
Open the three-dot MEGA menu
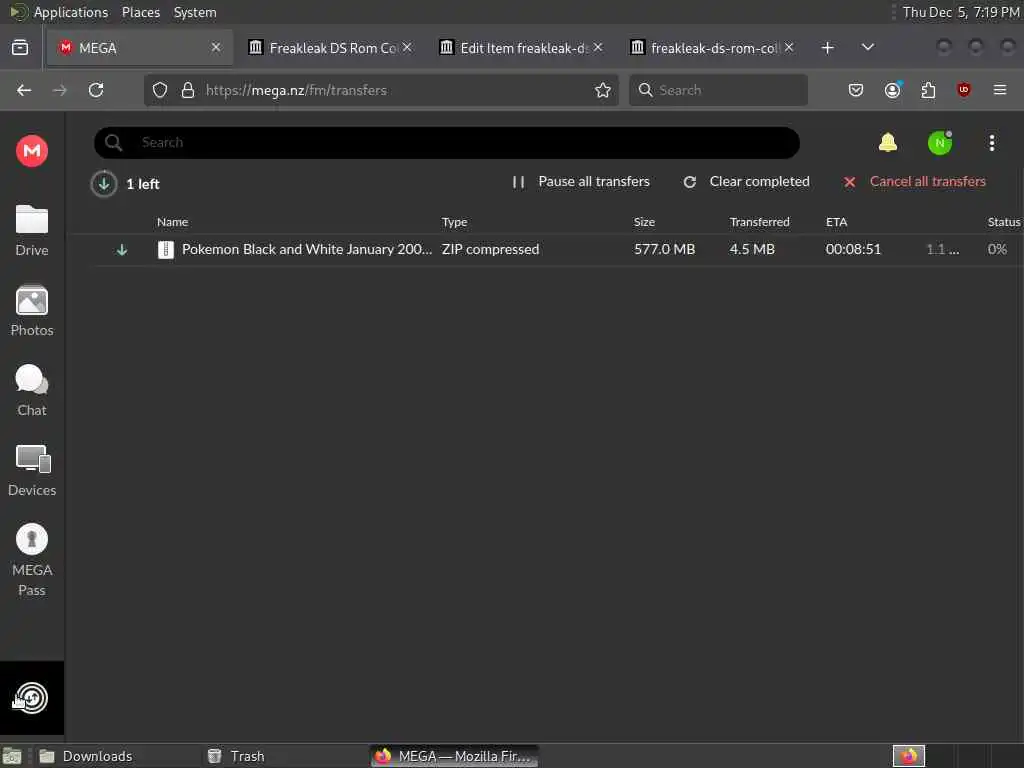point(991,143)
